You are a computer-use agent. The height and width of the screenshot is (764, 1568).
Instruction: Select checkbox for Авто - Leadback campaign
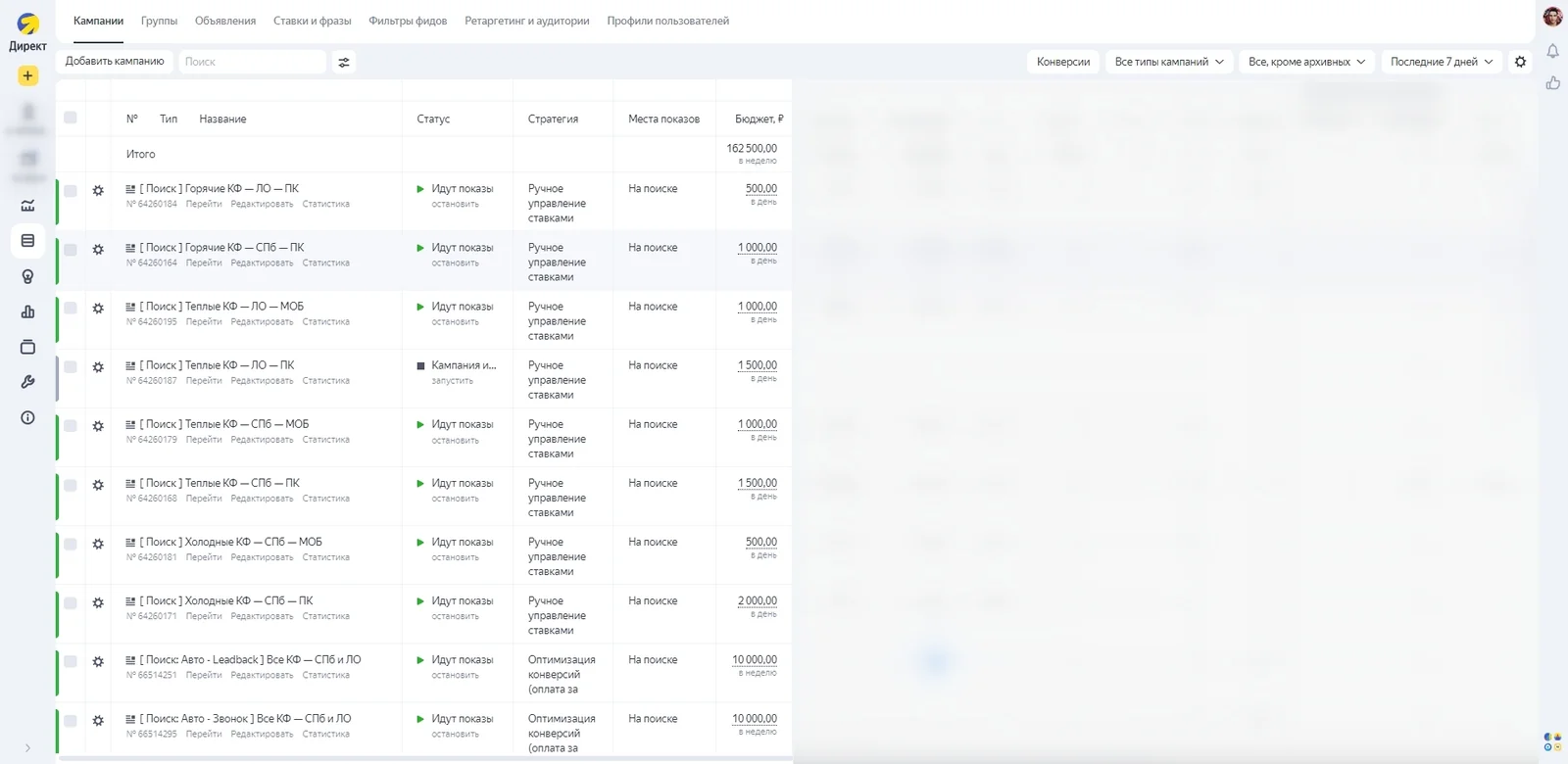coord(71,661)
